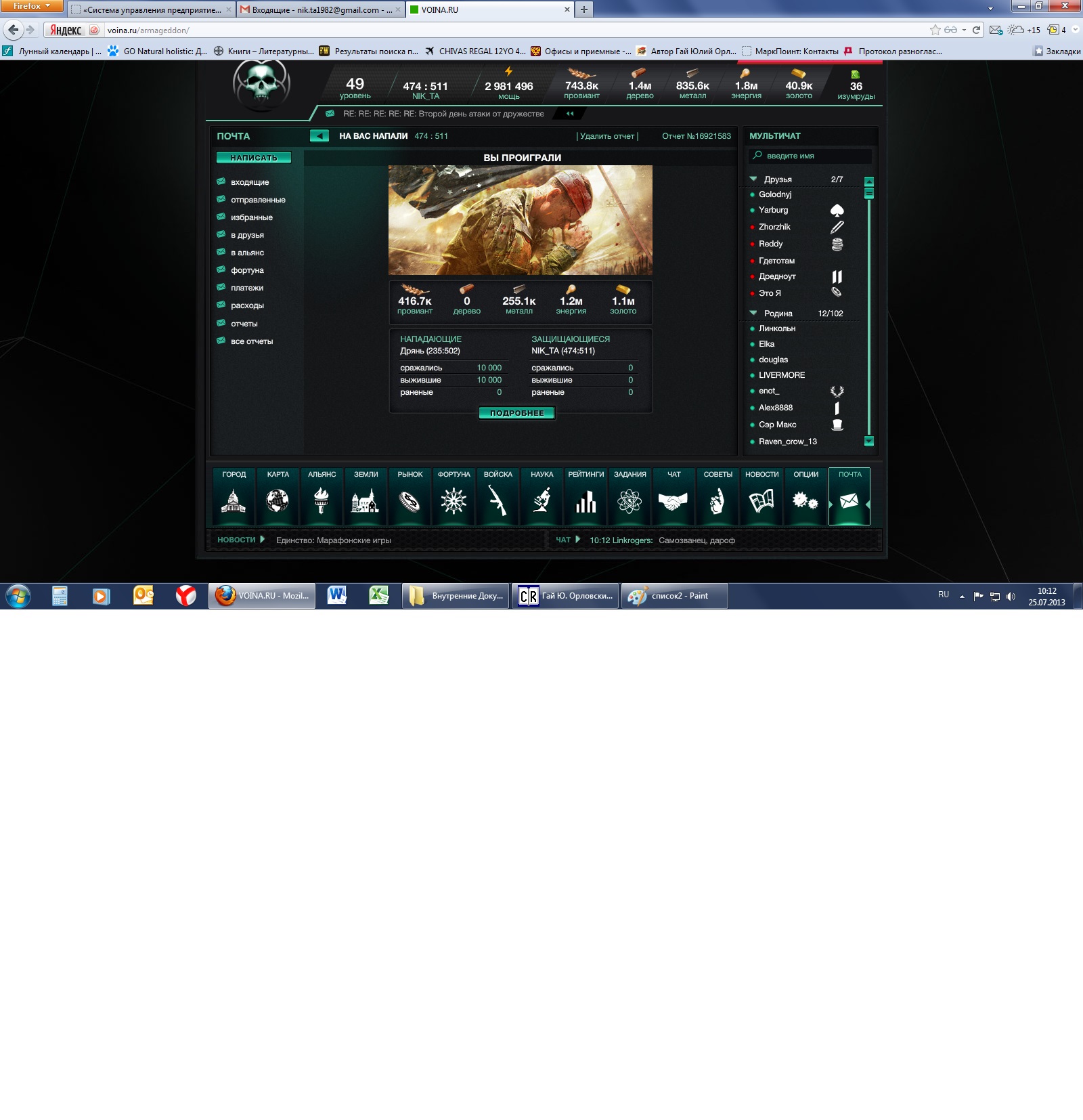Screen dimensions: 1083x1120
Task: Collapse the Друзья friends group
Action: click(753, 179)
